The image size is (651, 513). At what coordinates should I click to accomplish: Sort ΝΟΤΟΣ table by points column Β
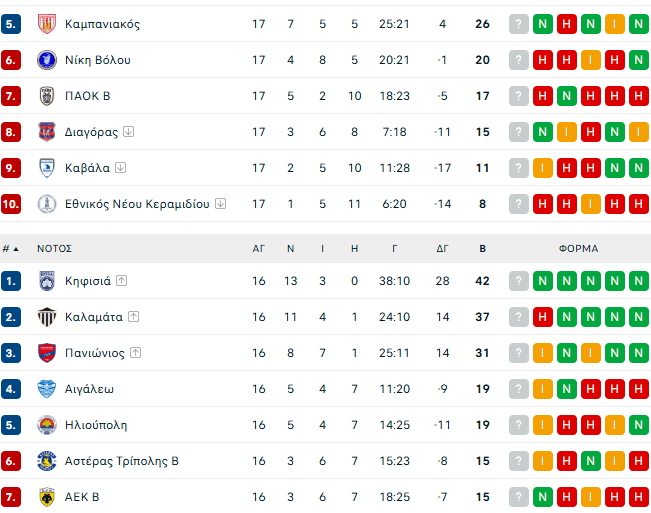[x=483, y=249]
